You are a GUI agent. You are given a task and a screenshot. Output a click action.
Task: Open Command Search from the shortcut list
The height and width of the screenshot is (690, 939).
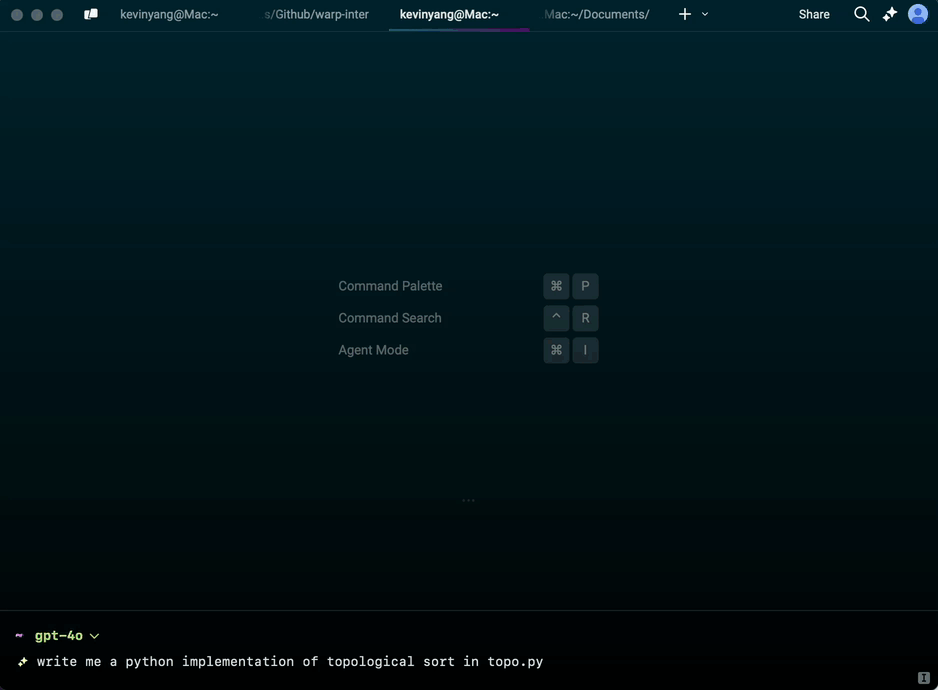[x=390, y=318]
